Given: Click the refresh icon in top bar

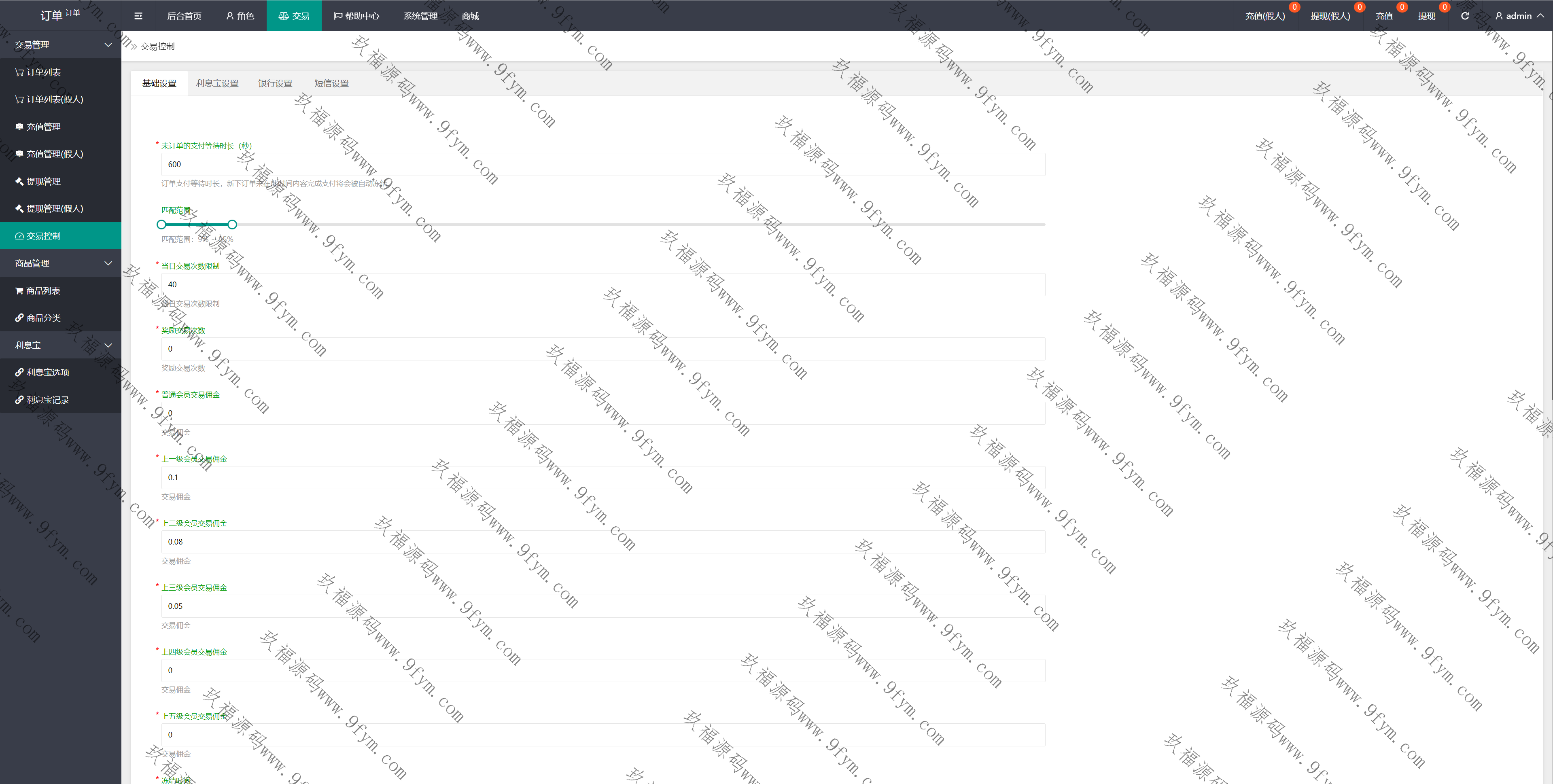Looking at the screenshot, I should [x=1464, y=16].
